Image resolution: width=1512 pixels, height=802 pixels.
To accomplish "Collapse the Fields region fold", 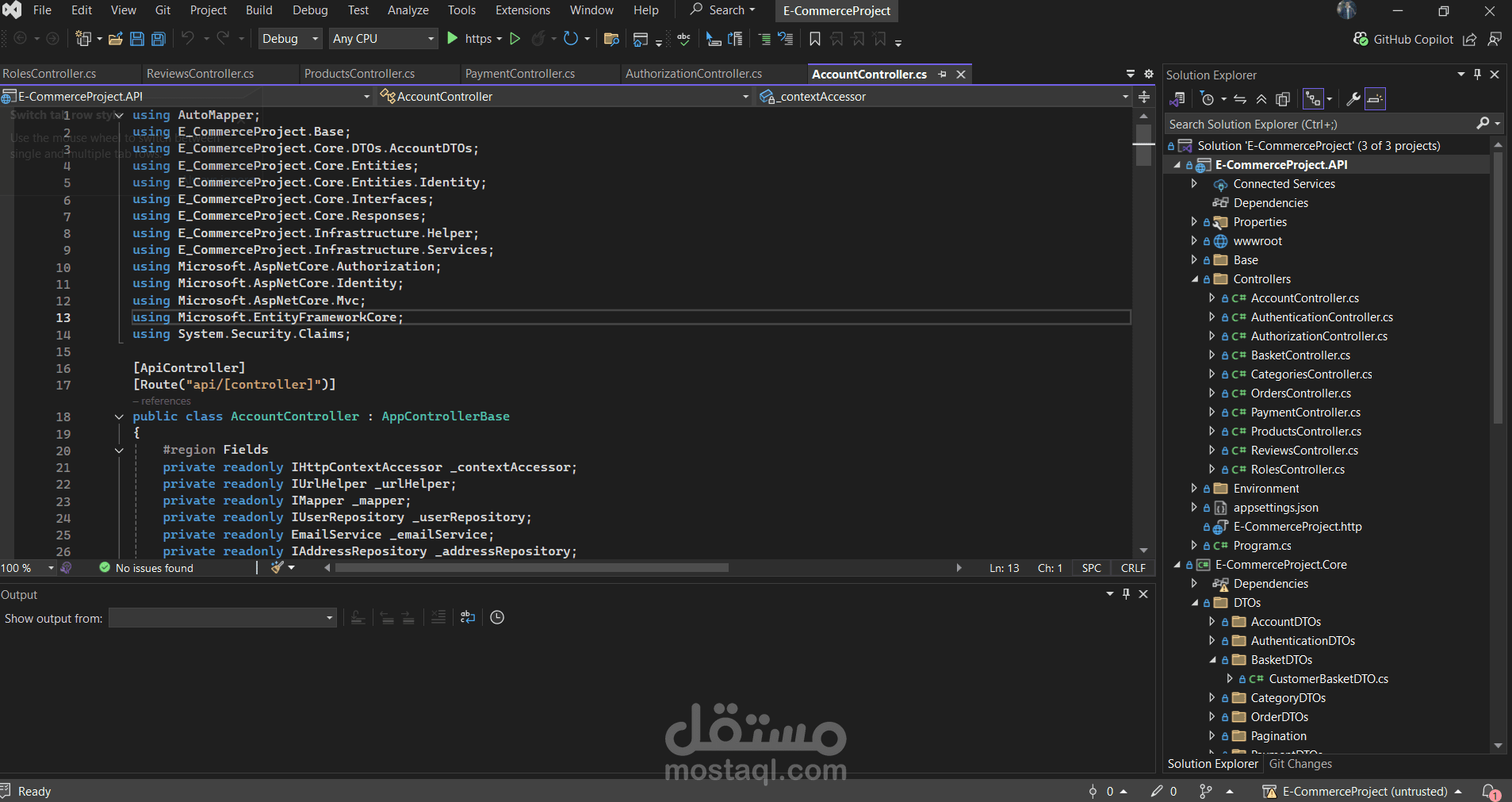I will pos(119,451).
